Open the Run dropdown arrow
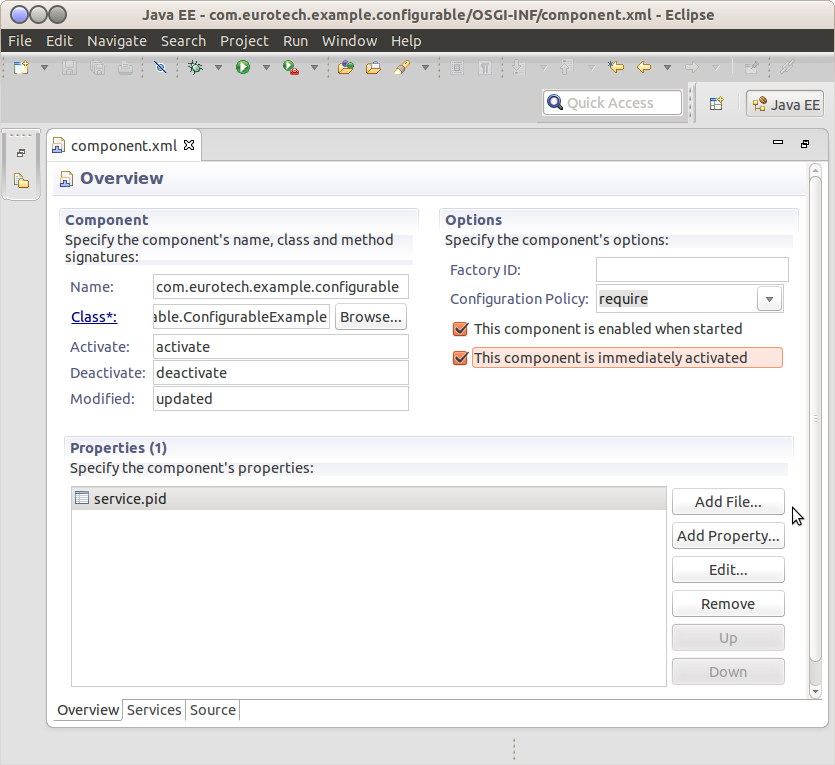The width and height of the screenshot is (835, 765). coord(266,68)
